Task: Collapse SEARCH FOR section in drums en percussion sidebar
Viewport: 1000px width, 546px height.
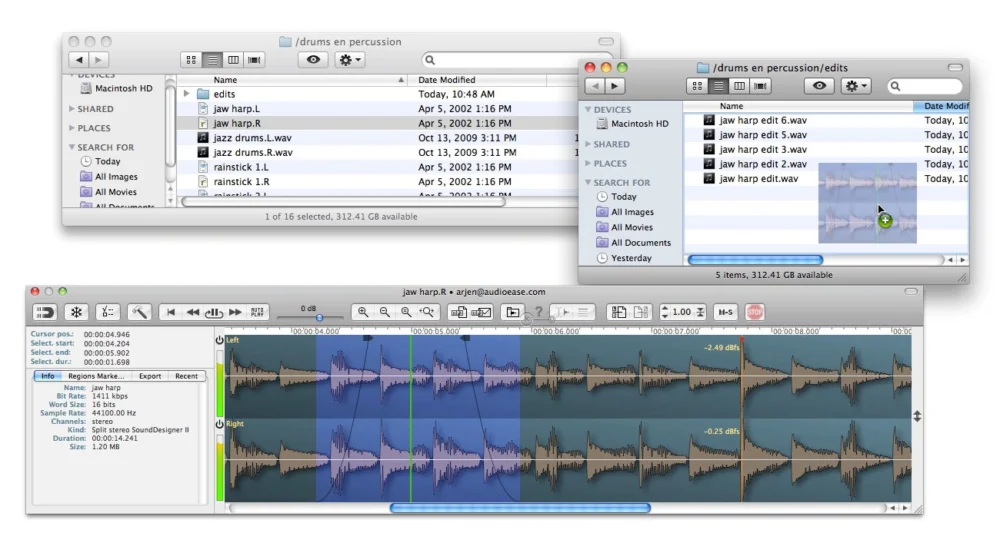Action: coord(71,147)
